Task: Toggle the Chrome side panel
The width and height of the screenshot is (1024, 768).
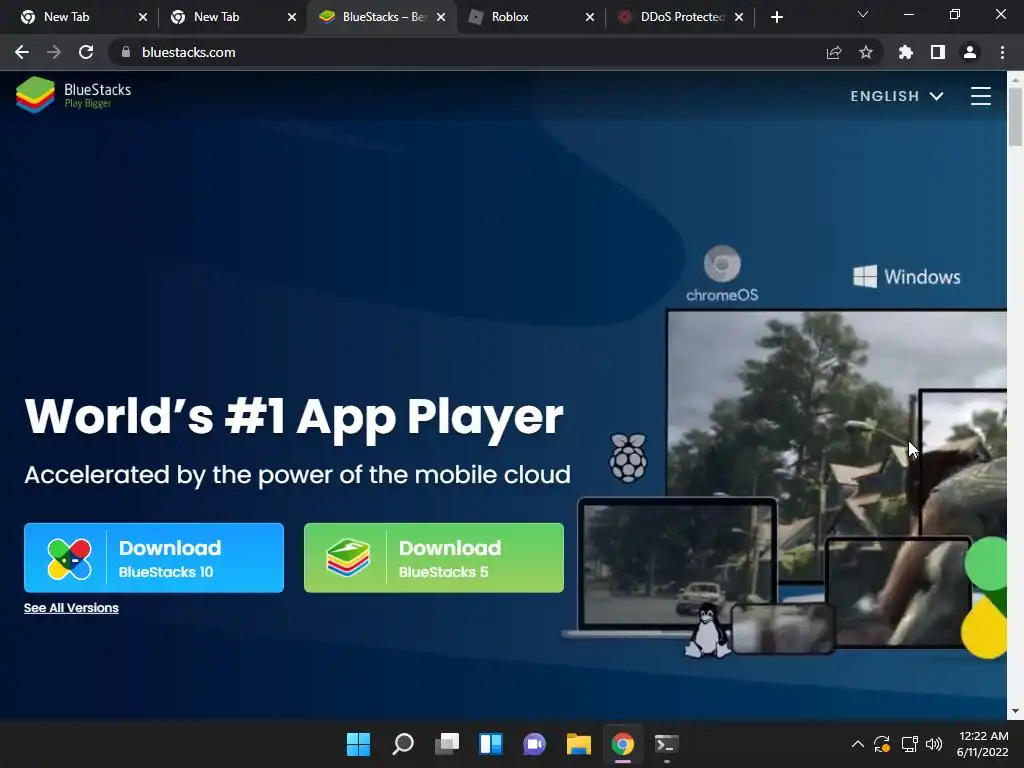Action: click(938, 52)
